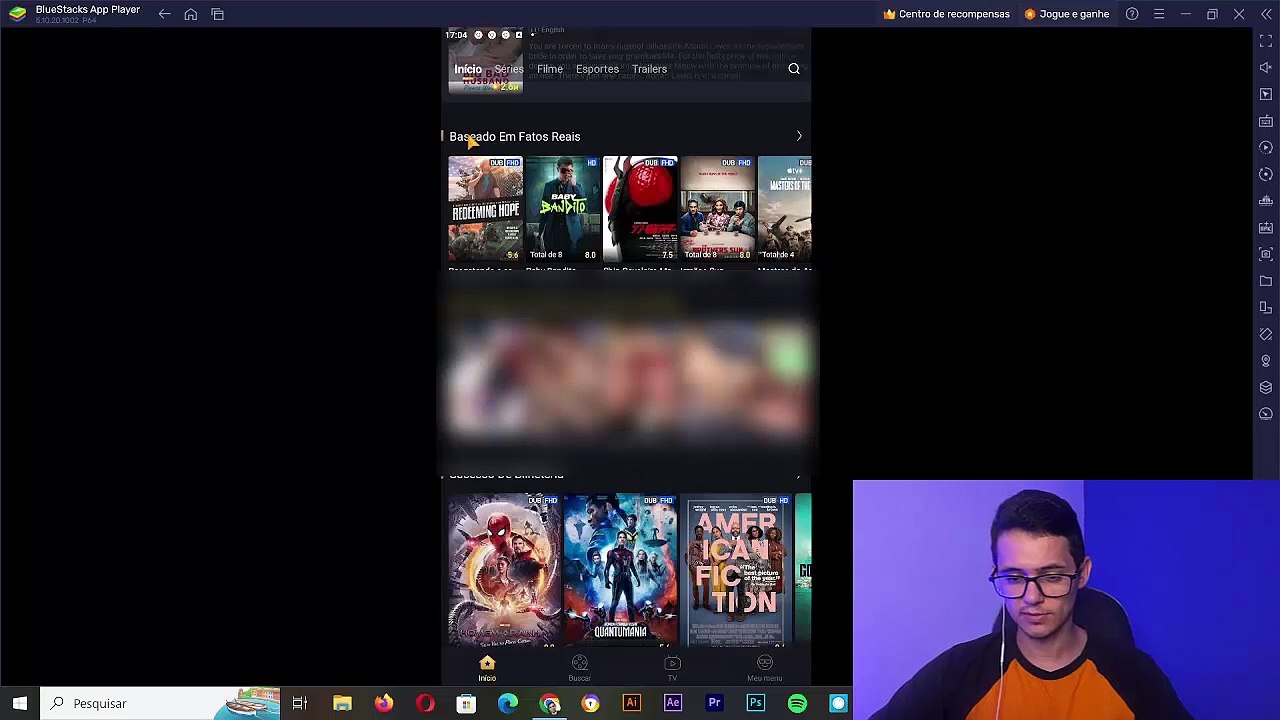Viewport: 1280px width, 720px height.
Task: Tap Início home icon in bottom navigation
Action: 487,668
